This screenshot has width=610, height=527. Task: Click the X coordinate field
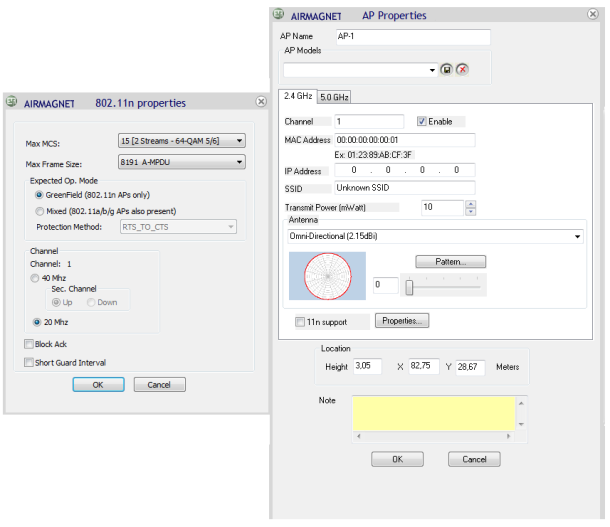pos(424,366)
